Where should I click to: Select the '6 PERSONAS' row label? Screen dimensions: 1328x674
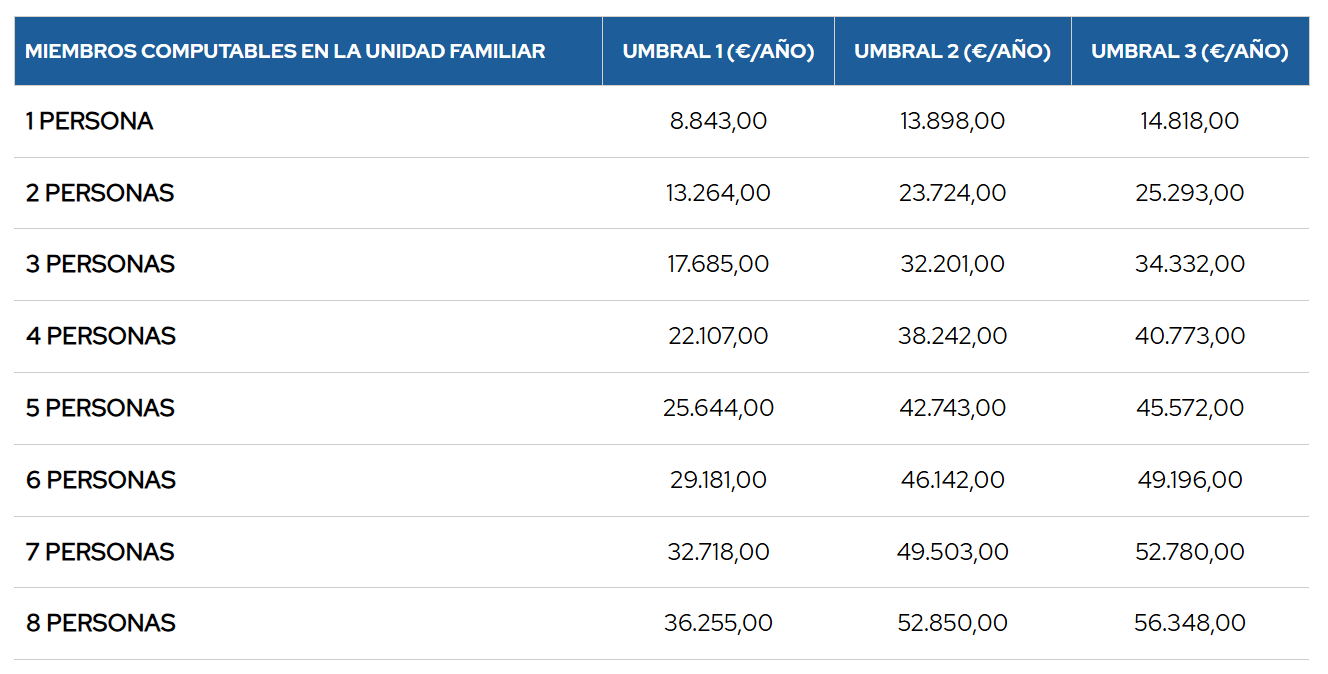click(101, 480)
